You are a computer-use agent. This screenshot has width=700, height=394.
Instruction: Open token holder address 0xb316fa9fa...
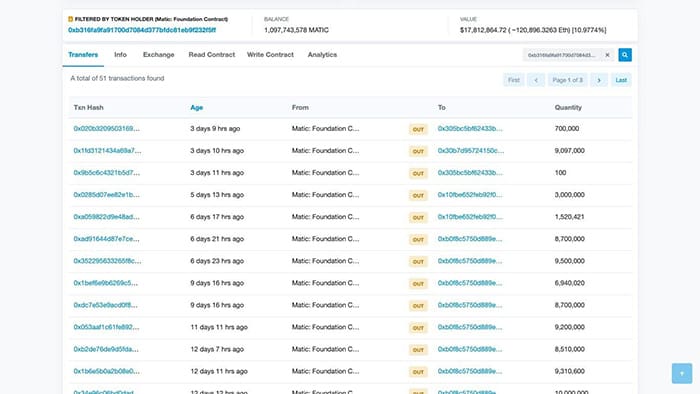pos(142,30)
